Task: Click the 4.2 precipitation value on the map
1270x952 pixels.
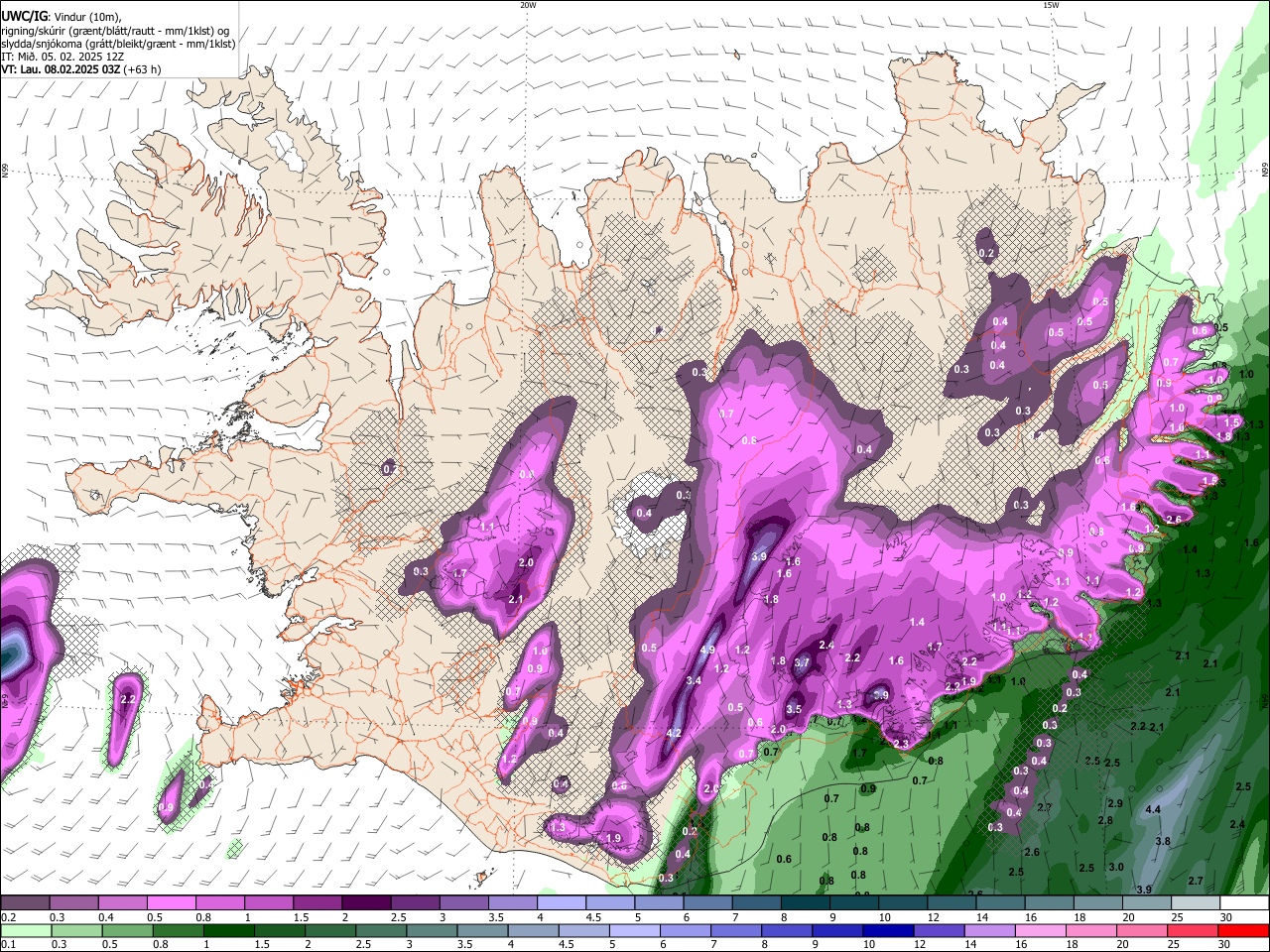Action: (674, 733)
